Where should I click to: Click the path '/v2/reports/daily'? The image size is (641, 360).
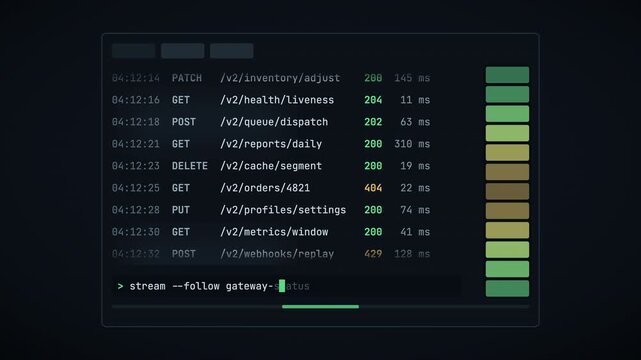click(x=271, y=144)
